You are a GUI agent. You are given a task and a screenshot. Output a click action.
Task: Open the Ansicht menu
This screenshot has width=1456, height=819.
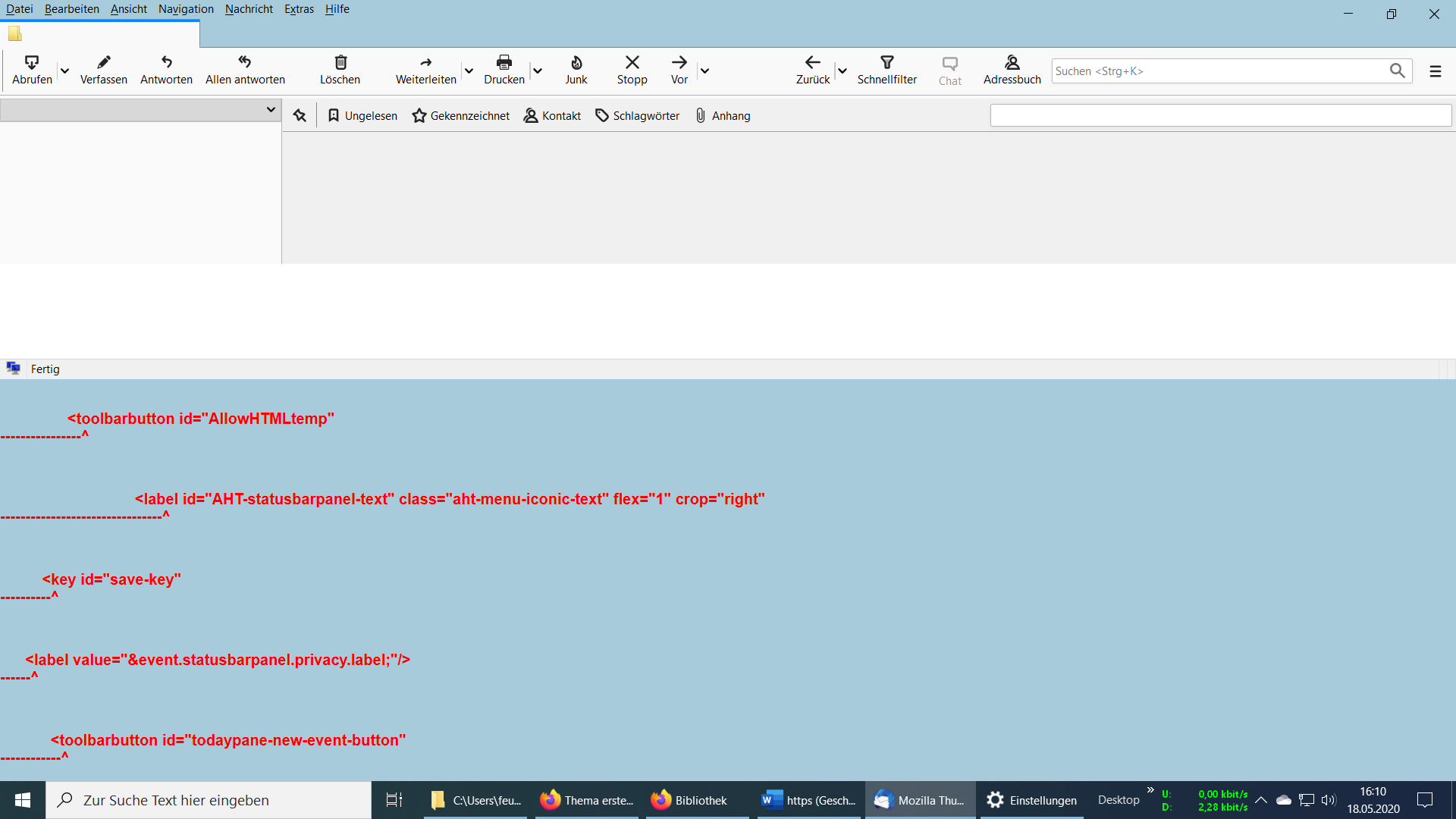click(x=128, y=9)
